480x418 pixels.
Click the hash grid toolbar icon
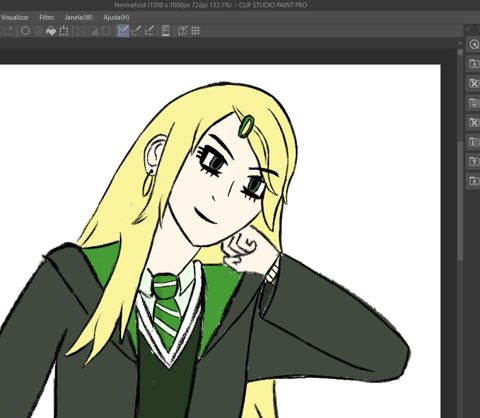click(x=196, y=31)
